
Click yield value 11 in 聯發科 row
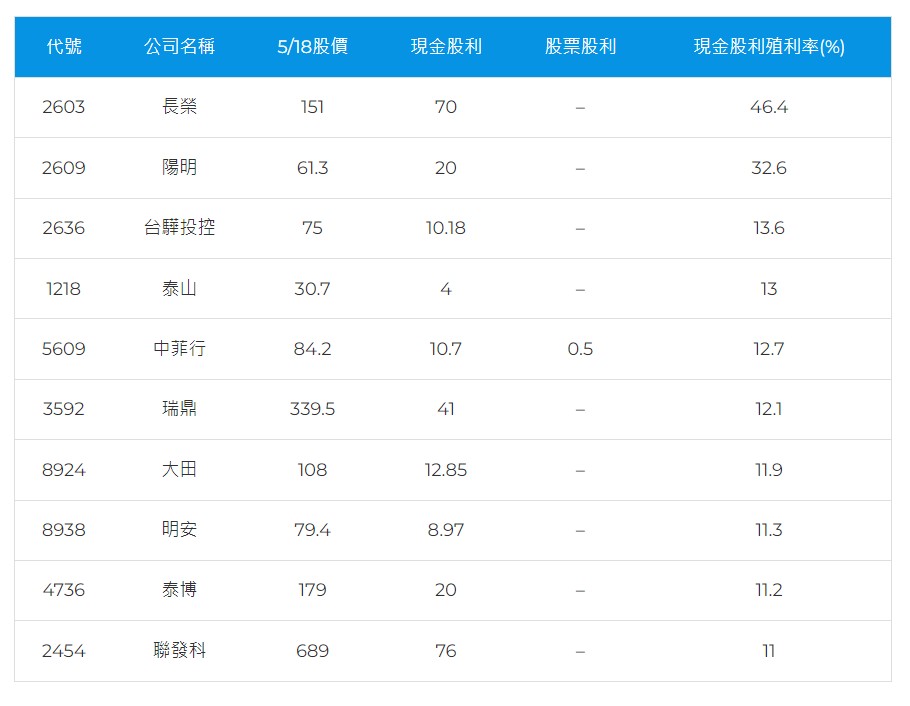[x=769, y=651]
